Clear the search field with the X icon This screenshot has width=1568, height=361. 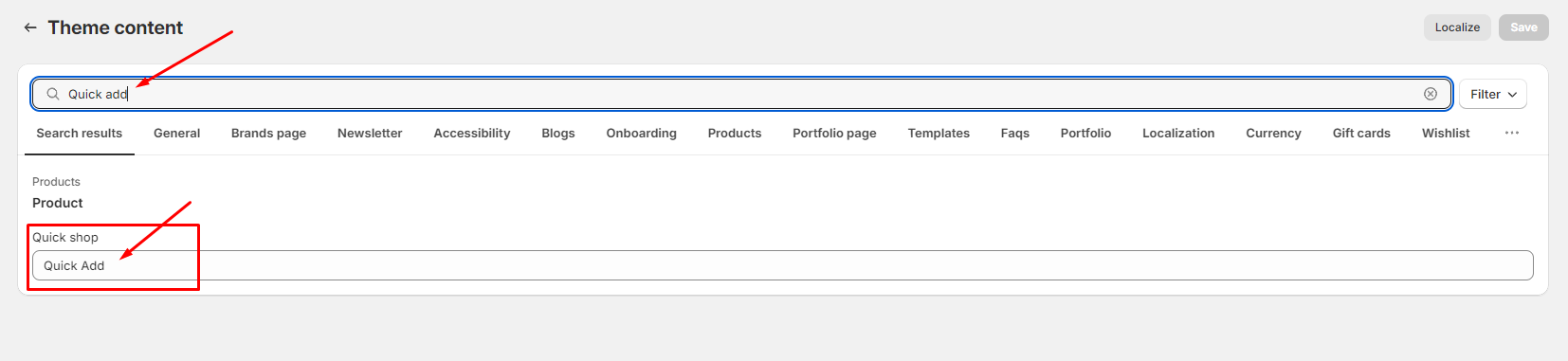tap(1431, 94)
